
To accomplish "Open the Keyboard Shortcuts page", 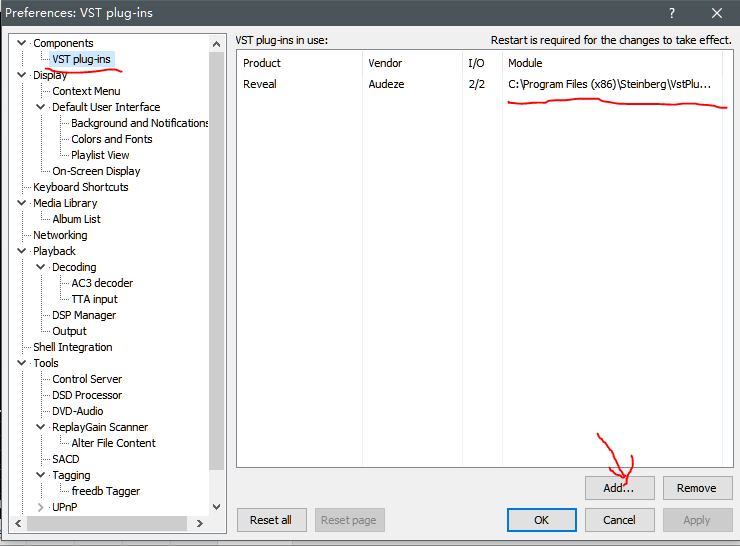I will [x=80, y=187].
